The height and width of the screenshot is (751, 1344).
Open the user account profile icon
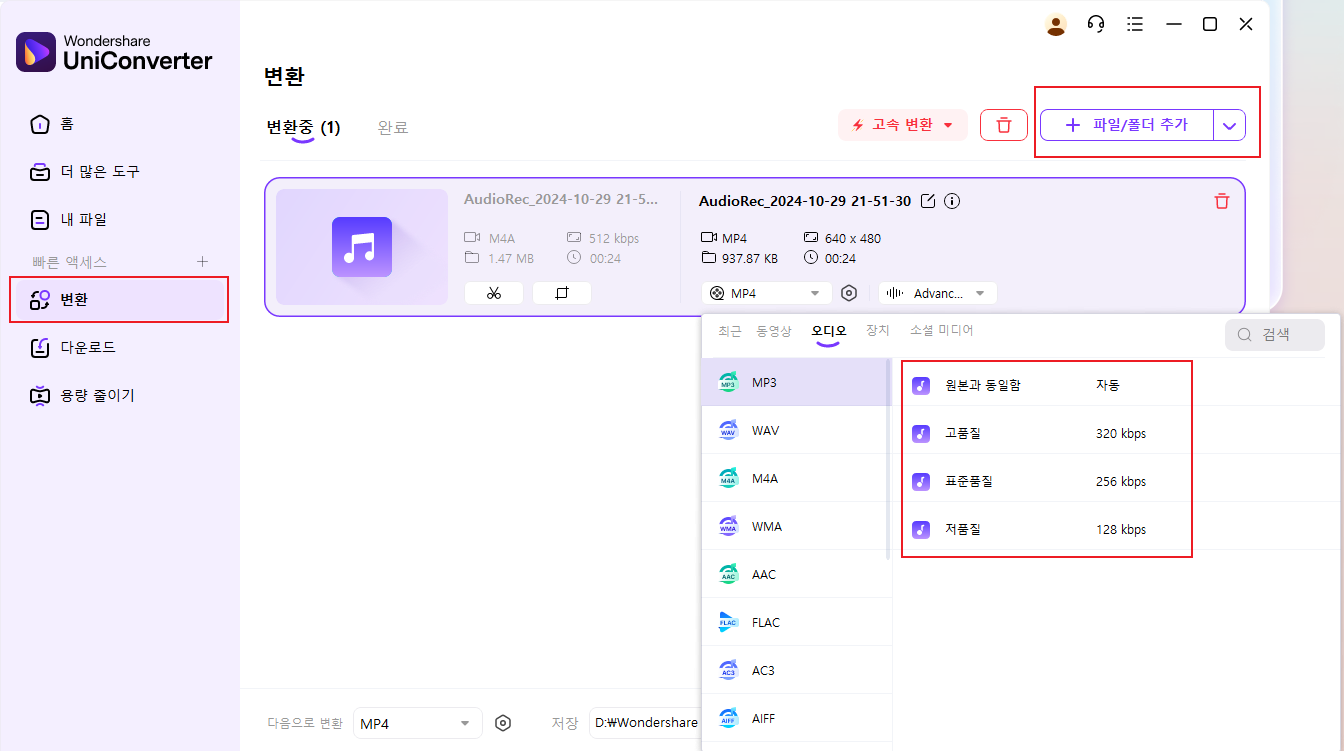click(x=1056, y=25)
